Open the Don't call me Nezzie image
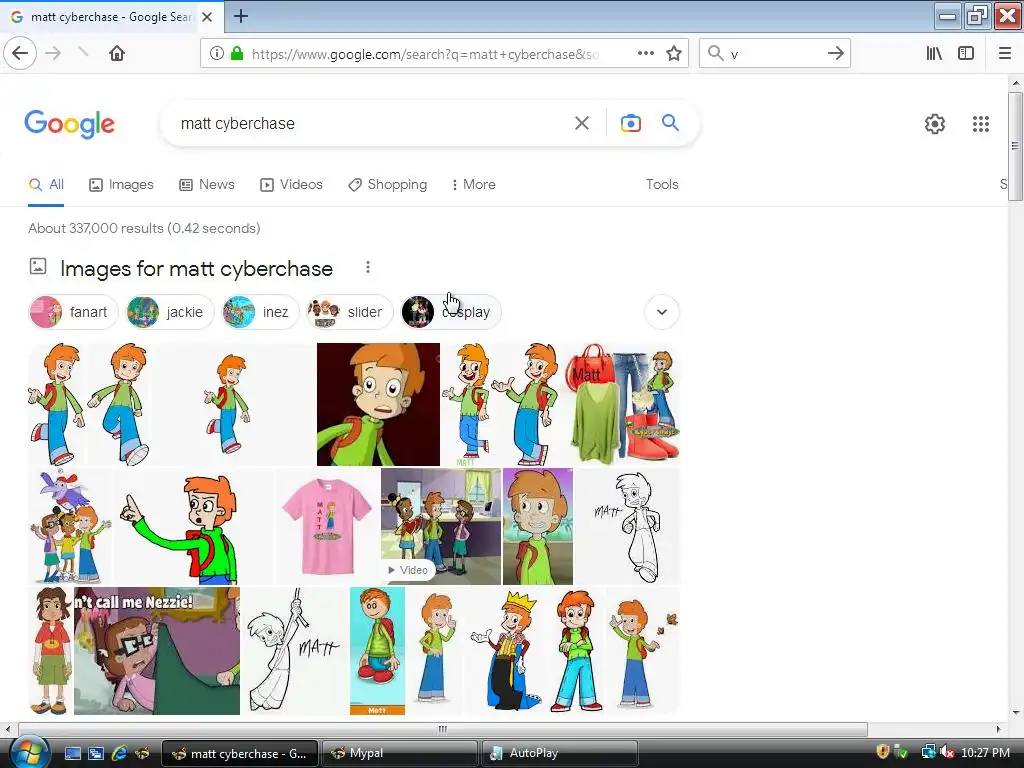The height and width of the screenshot is (768, 1024). click(157, 651)
